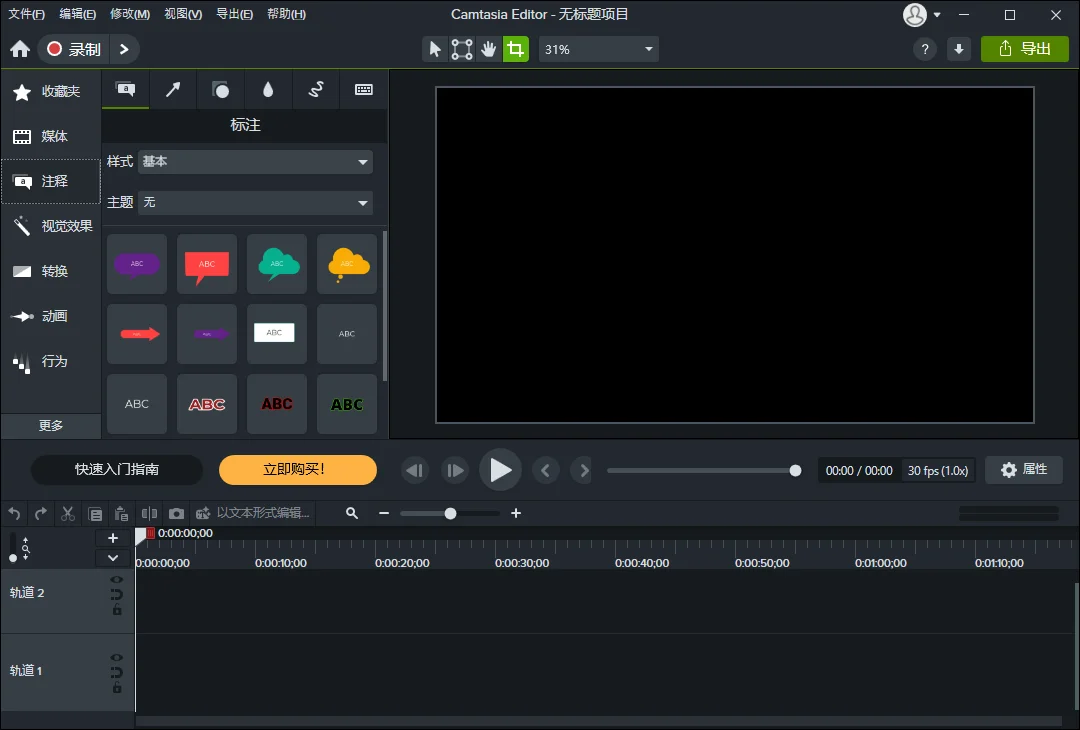The height and width of the screenshot is (730, 1080).
Task: Step to next frame
Action: pyautogui.click(x=455, y=470)
